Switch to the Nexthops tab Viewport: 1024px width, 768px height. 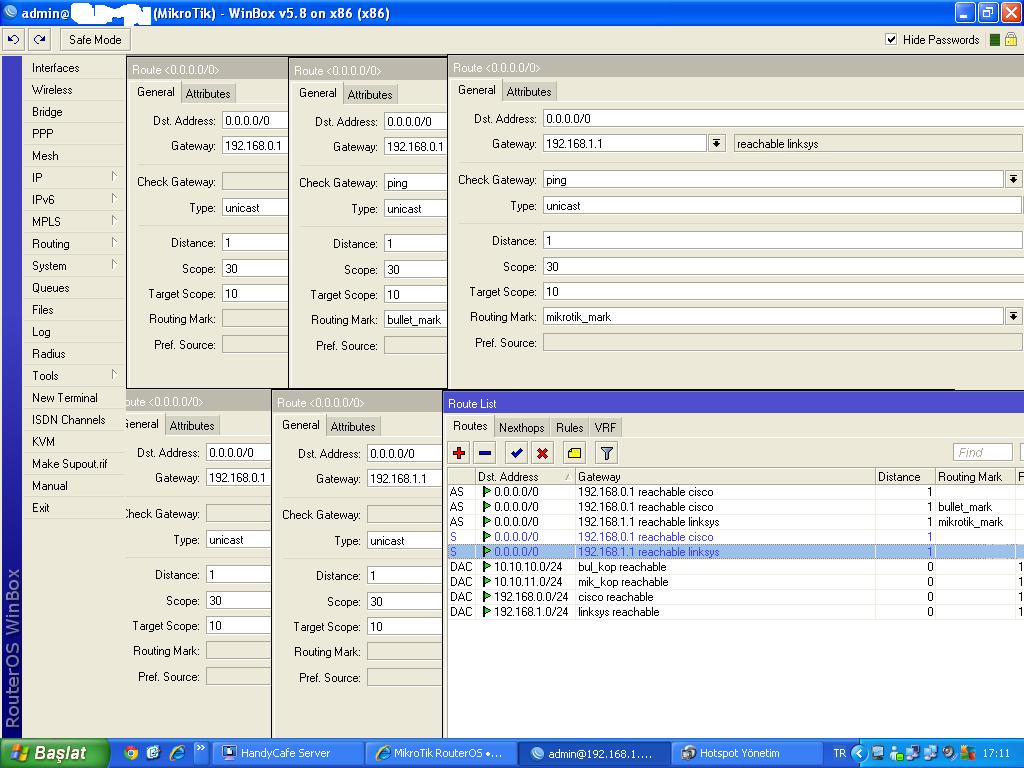521,428
